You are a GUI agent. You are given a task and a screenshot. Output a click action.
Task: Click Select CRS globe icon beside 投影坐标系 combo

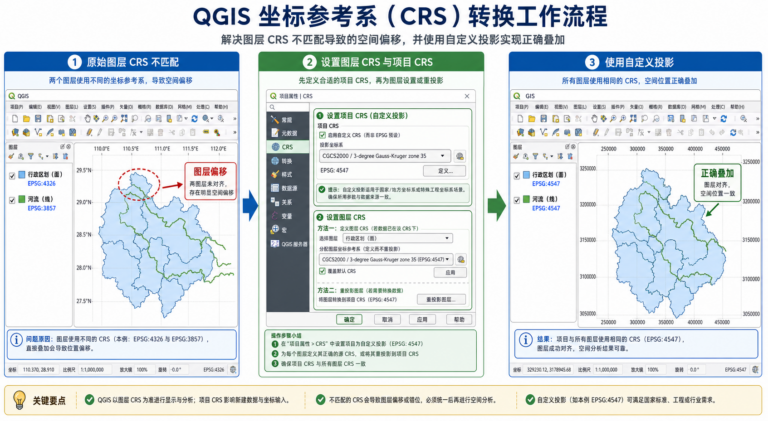click(459, 156)
